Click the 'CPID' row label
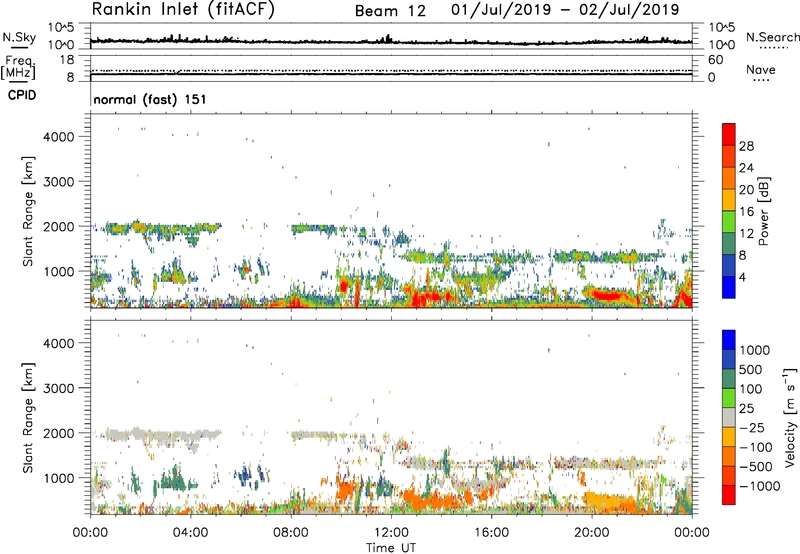 (x=22, y=95)
